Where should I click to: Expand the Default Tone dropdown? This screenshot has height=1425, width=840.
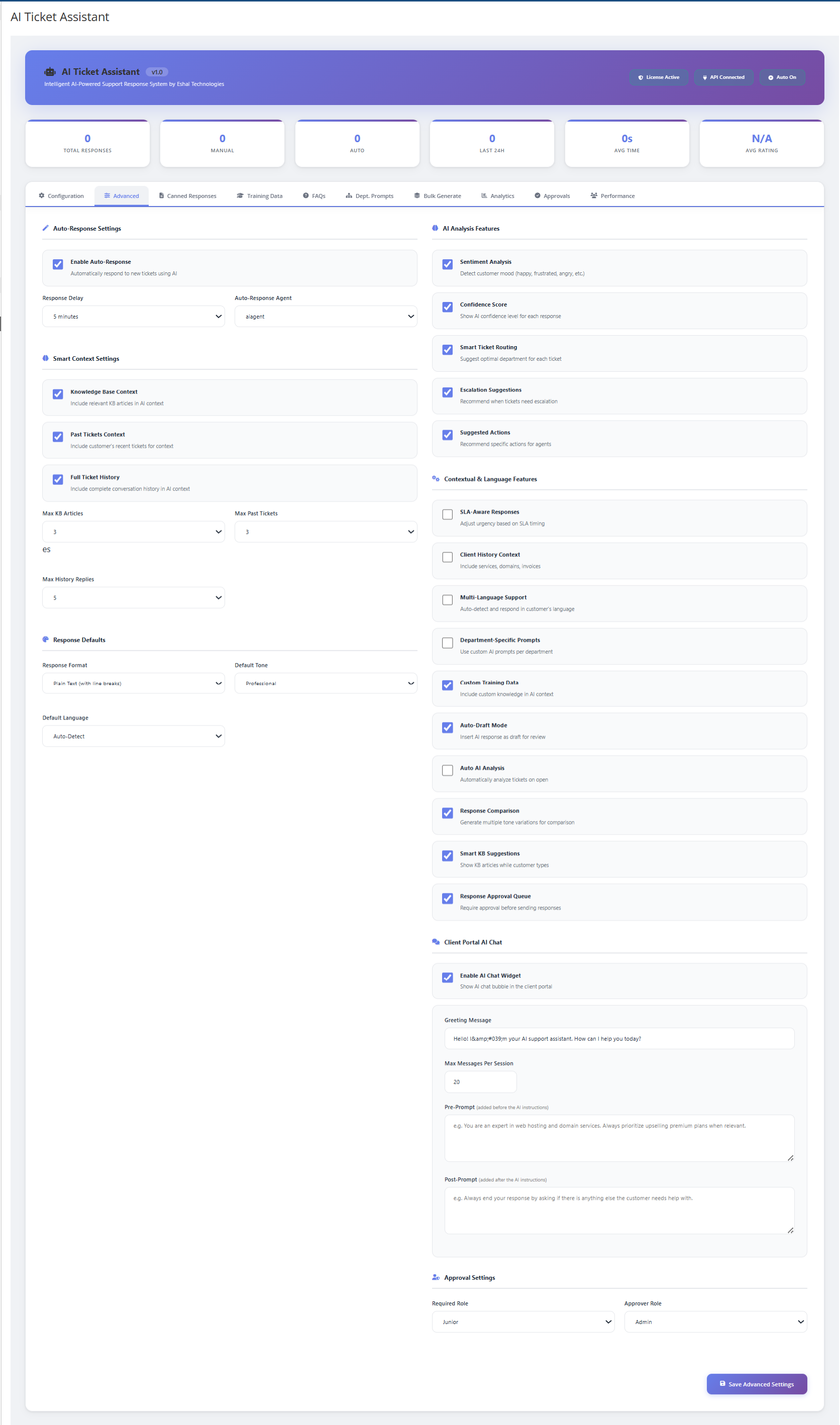(x=326, y=683)
